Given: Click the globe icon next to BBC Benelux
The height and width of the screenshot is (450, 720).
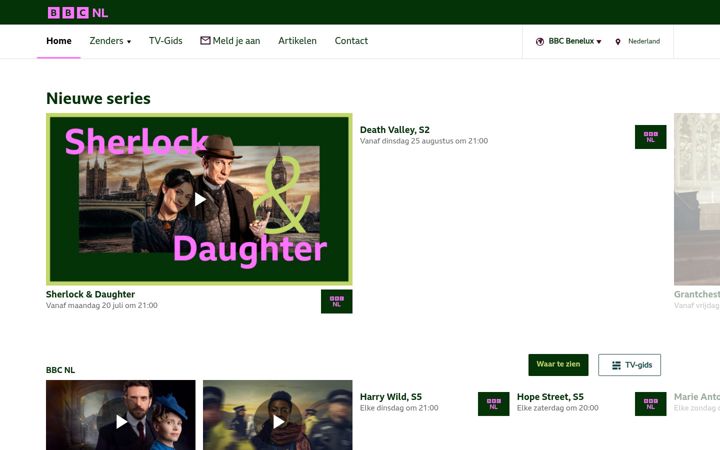Looking at the screenshot, I should (540, 41).
